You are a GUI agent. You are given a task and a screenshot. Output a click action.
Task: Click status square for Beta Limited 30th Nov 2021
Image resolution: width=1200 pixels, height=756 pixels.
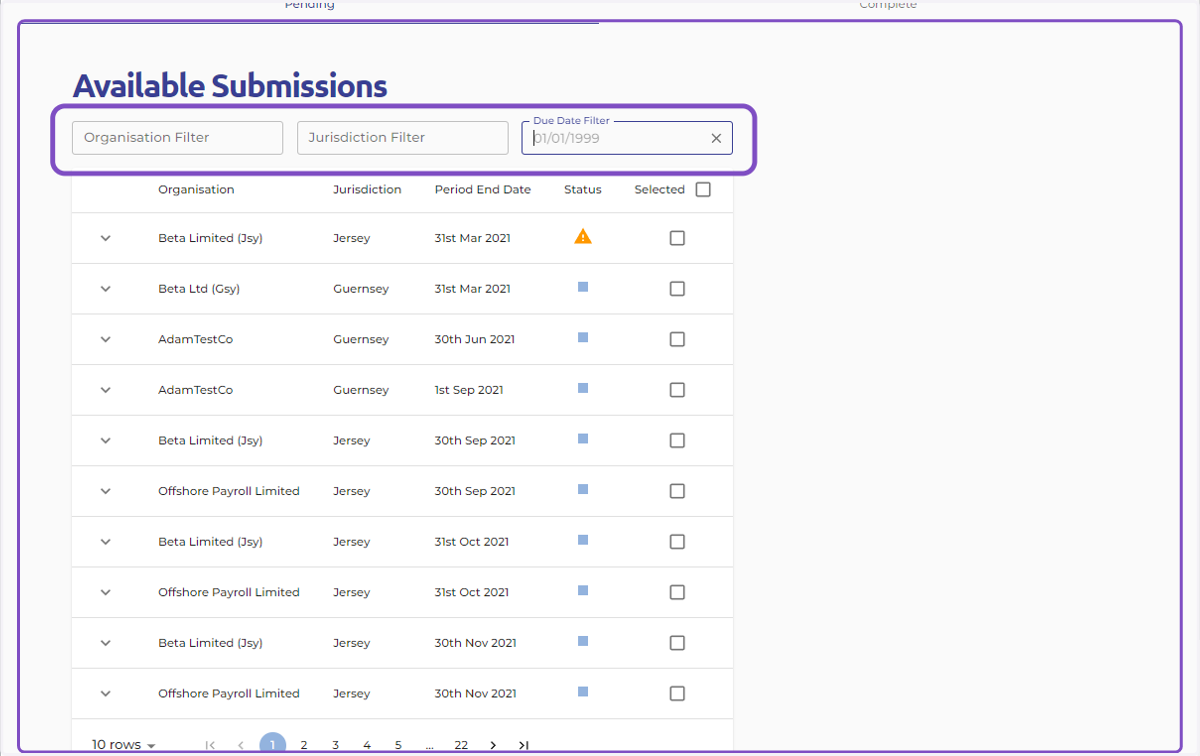(x=583, y=641)
